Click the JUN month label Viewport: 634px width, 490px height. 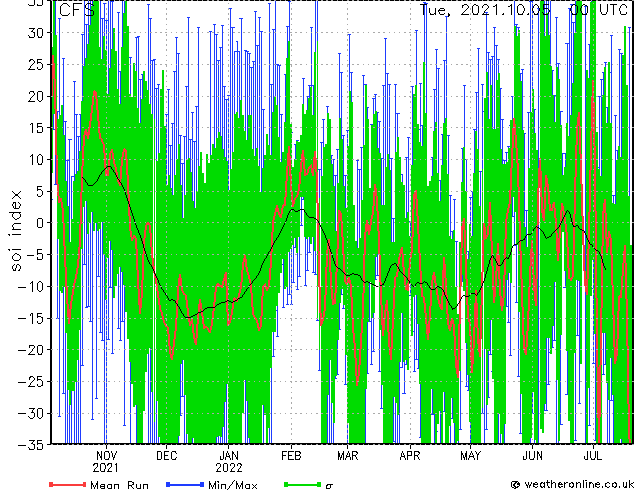pyautogui.click(x=533, y=456)
